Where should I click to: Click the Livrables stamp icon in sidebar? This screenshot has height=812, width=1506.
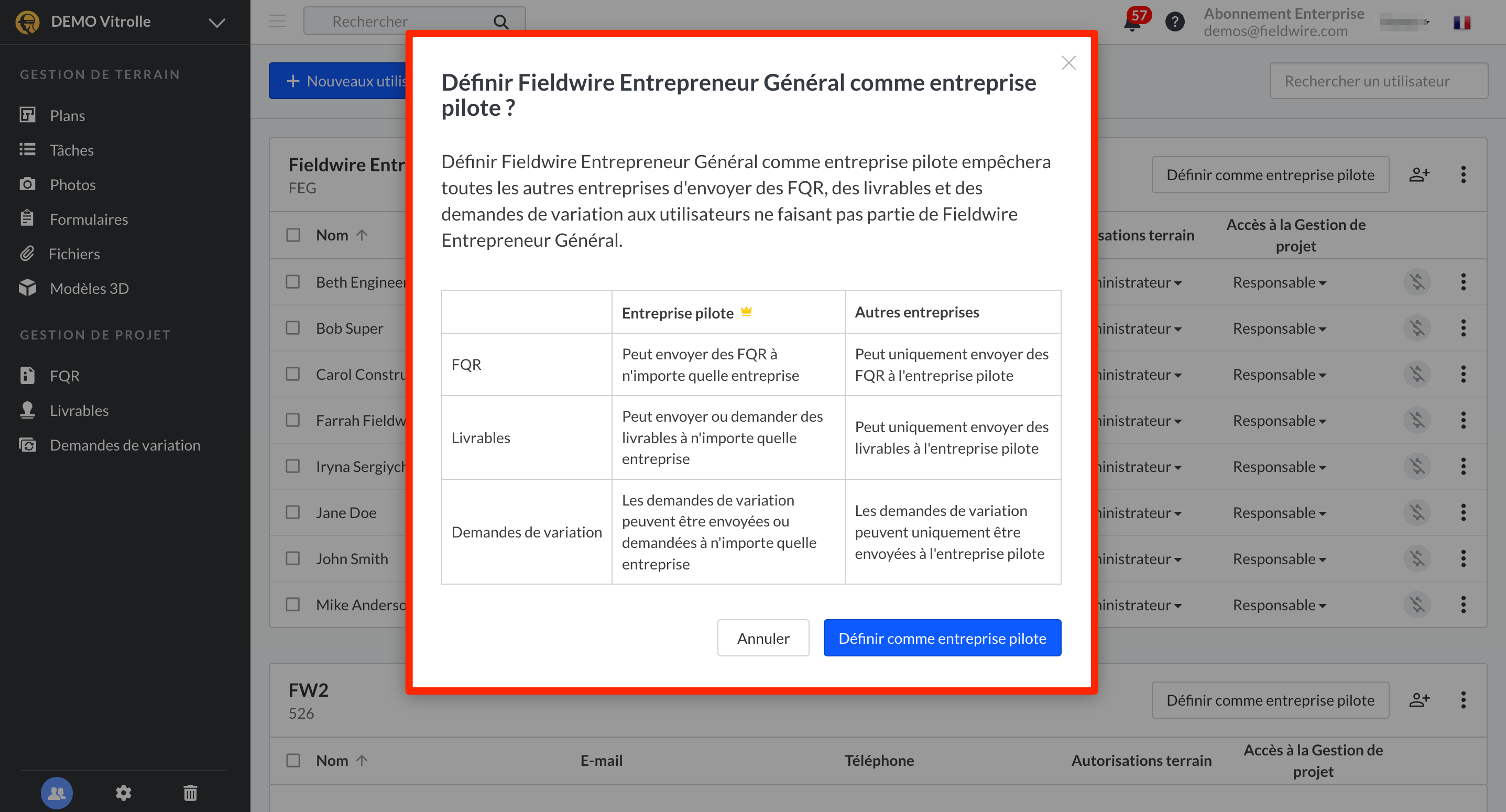pos(27,410)
